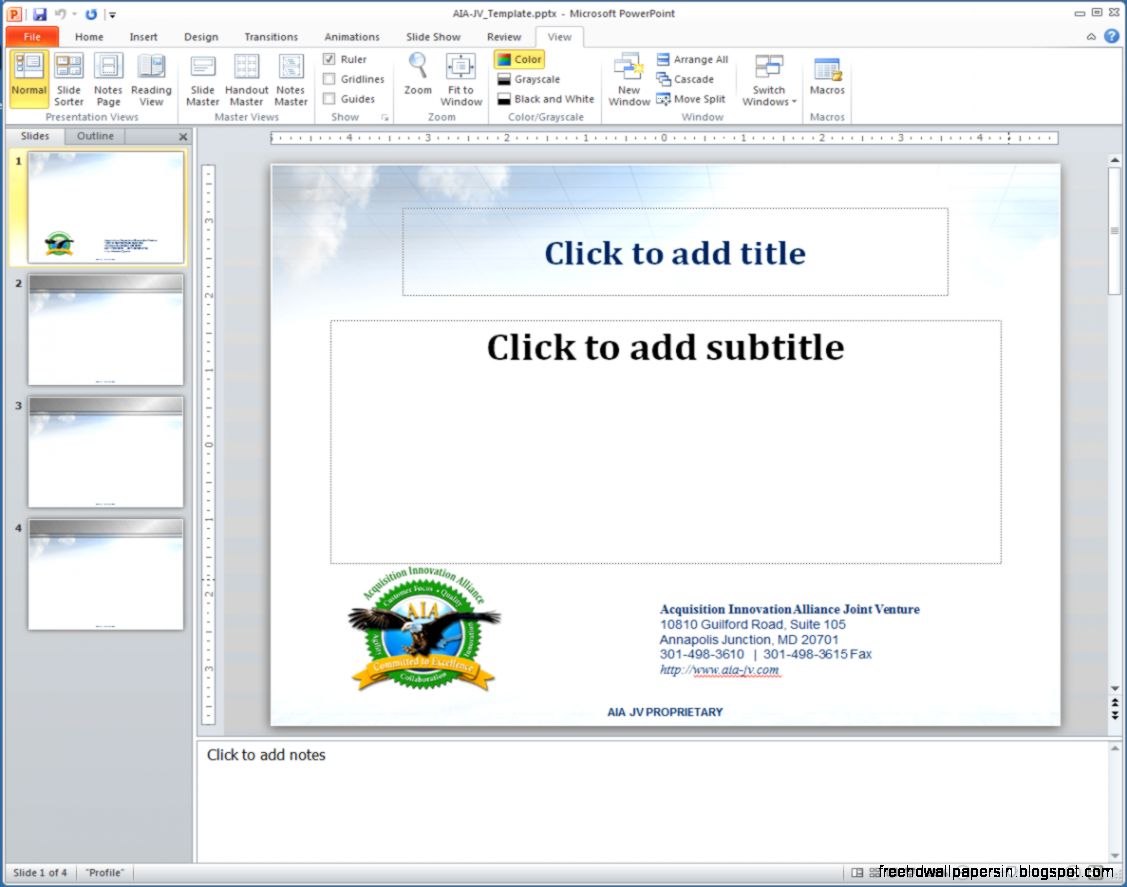
Task: Expand the Switch Windows dropdown
Action: pos(769,78)
